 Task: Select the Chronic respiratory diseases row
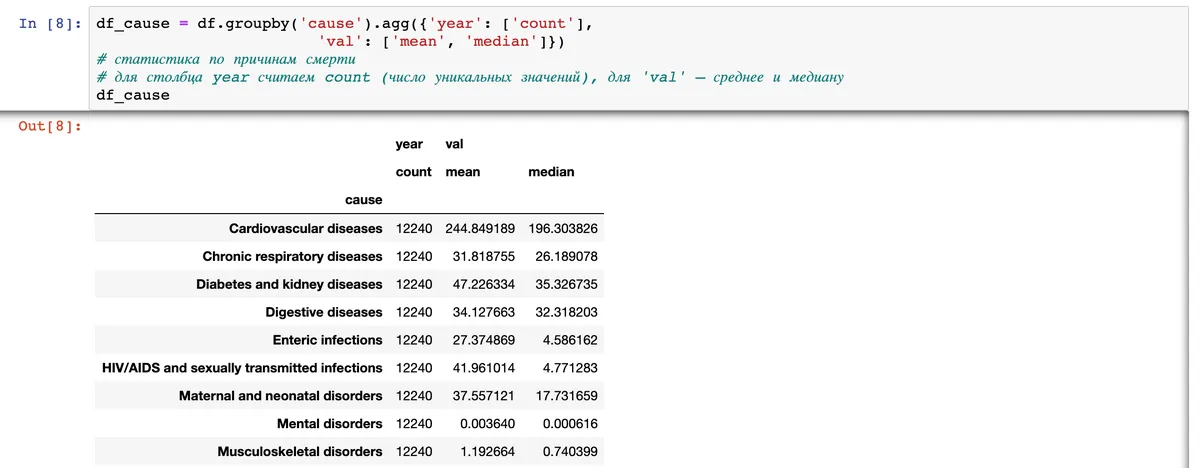347,256
